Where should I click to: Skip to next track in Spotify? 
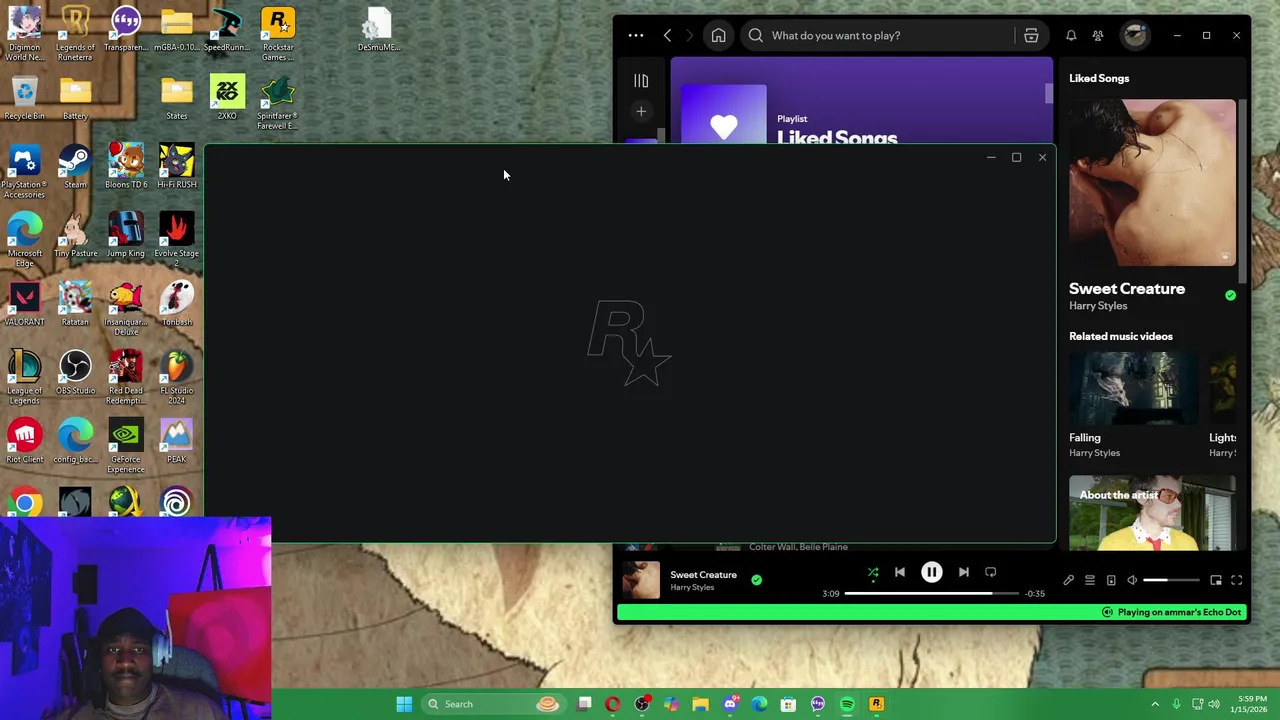coord(963,572)
